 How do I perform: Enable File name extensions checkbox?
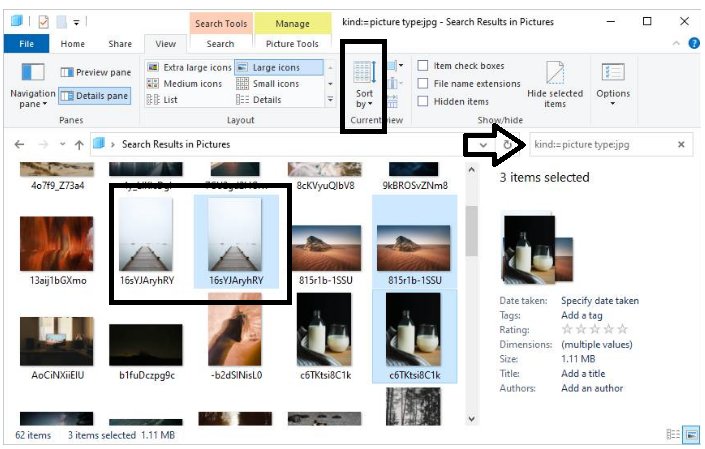click(x=423, y=84)
